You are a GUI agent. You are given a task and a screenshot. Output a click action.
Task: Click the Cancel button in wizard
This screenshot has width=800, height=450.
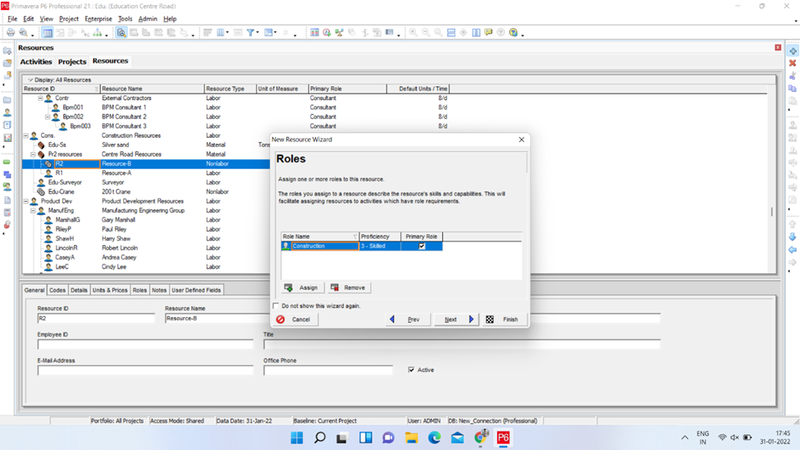coord(295,319)
